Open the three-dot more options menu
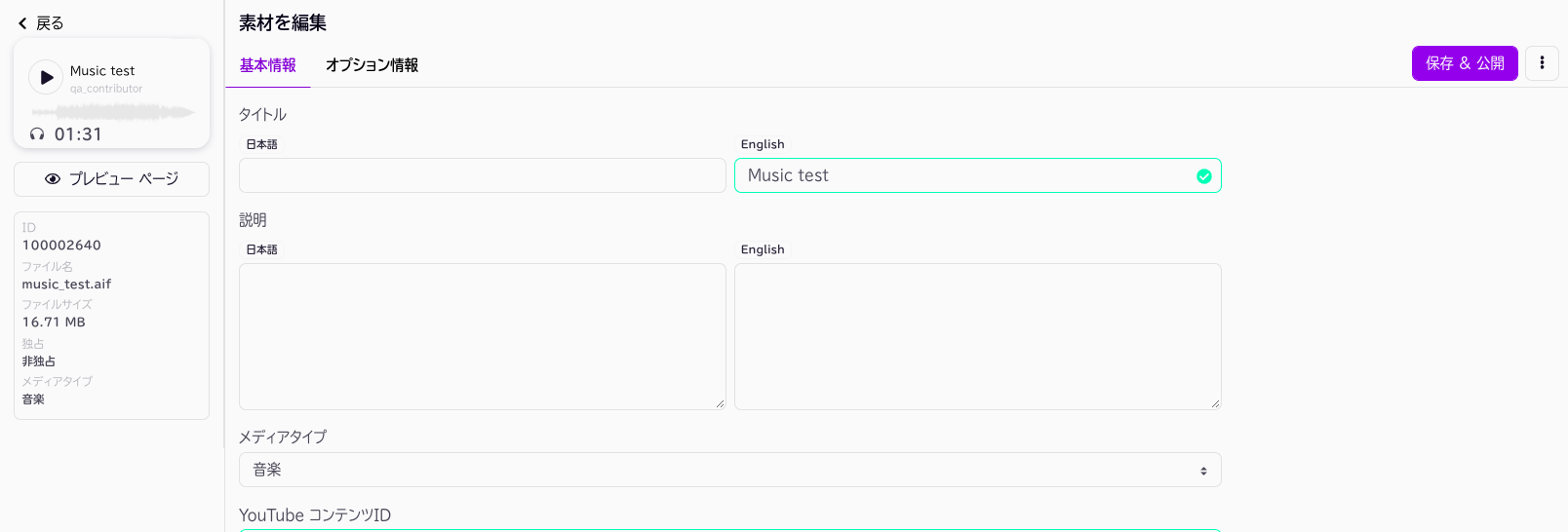Image resolution: width=1568 pixels, height=532 pixels. (x=1542, y=63)
